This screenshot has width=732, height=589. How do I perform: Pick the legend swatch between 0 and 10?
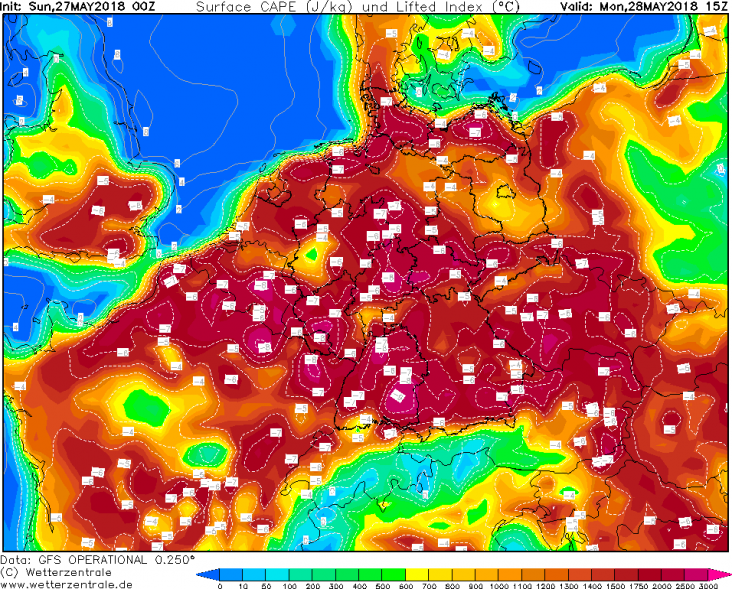coord(232,575)
